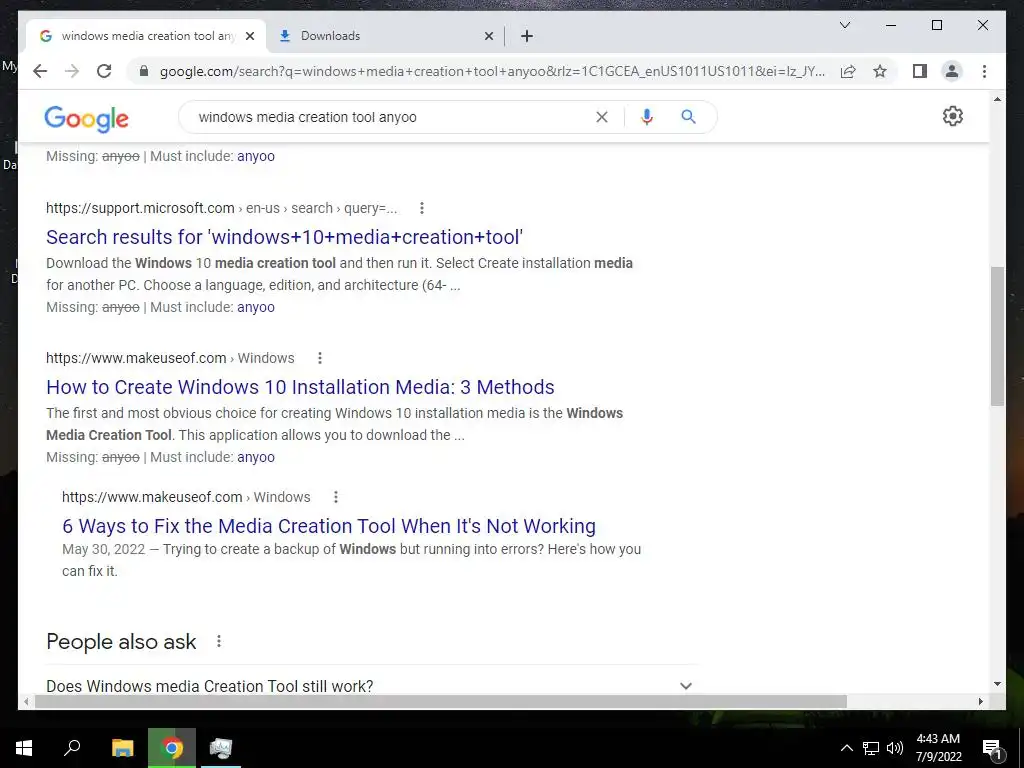
Task: Open the People also ask options menu
Action: click(x=219, y=641)
